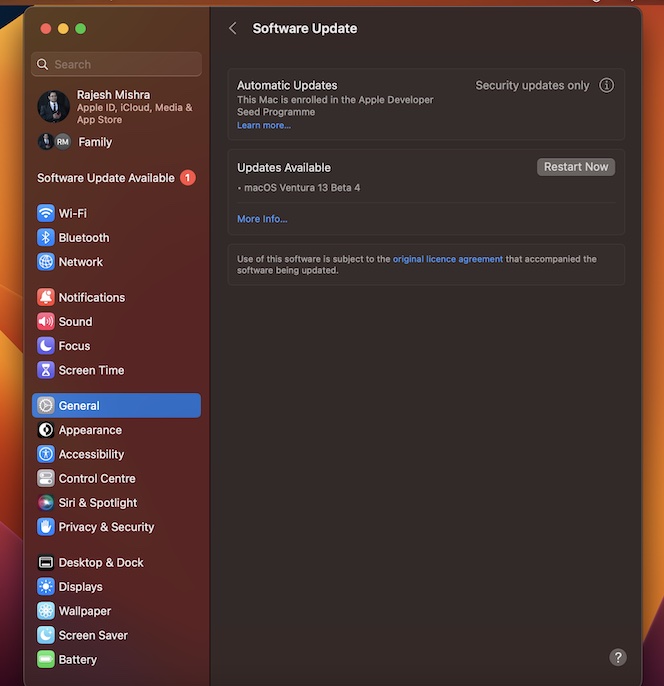
Task: Click Rajesh Mishra profile picture
Action: 53,106
